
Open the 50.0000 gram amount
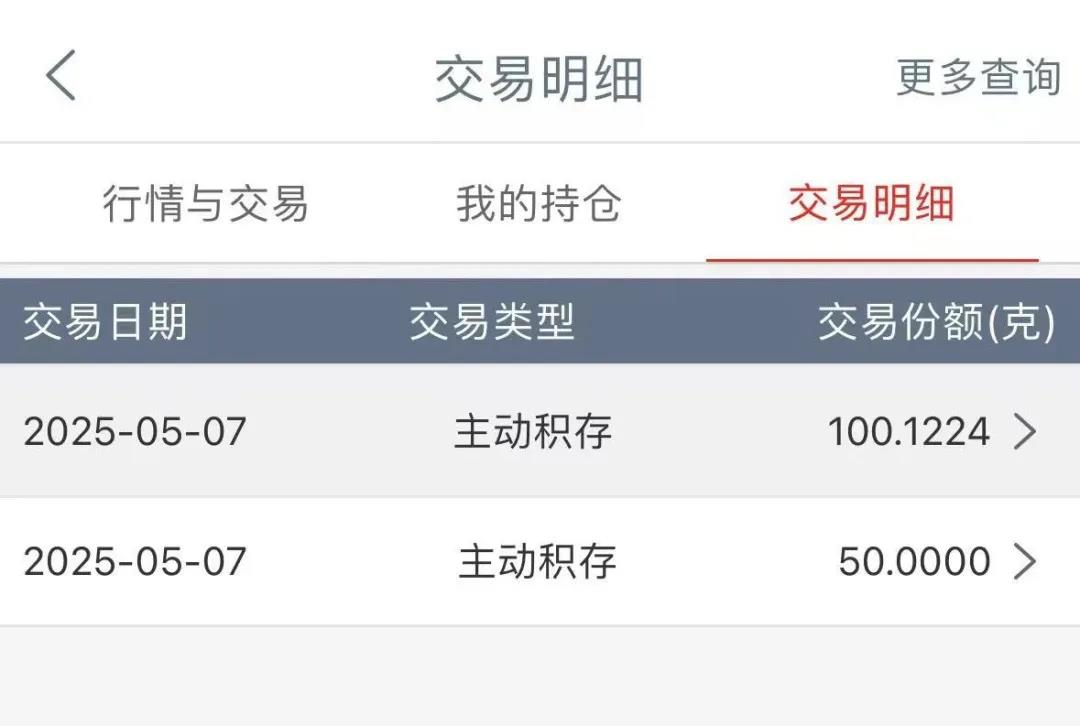914,561
